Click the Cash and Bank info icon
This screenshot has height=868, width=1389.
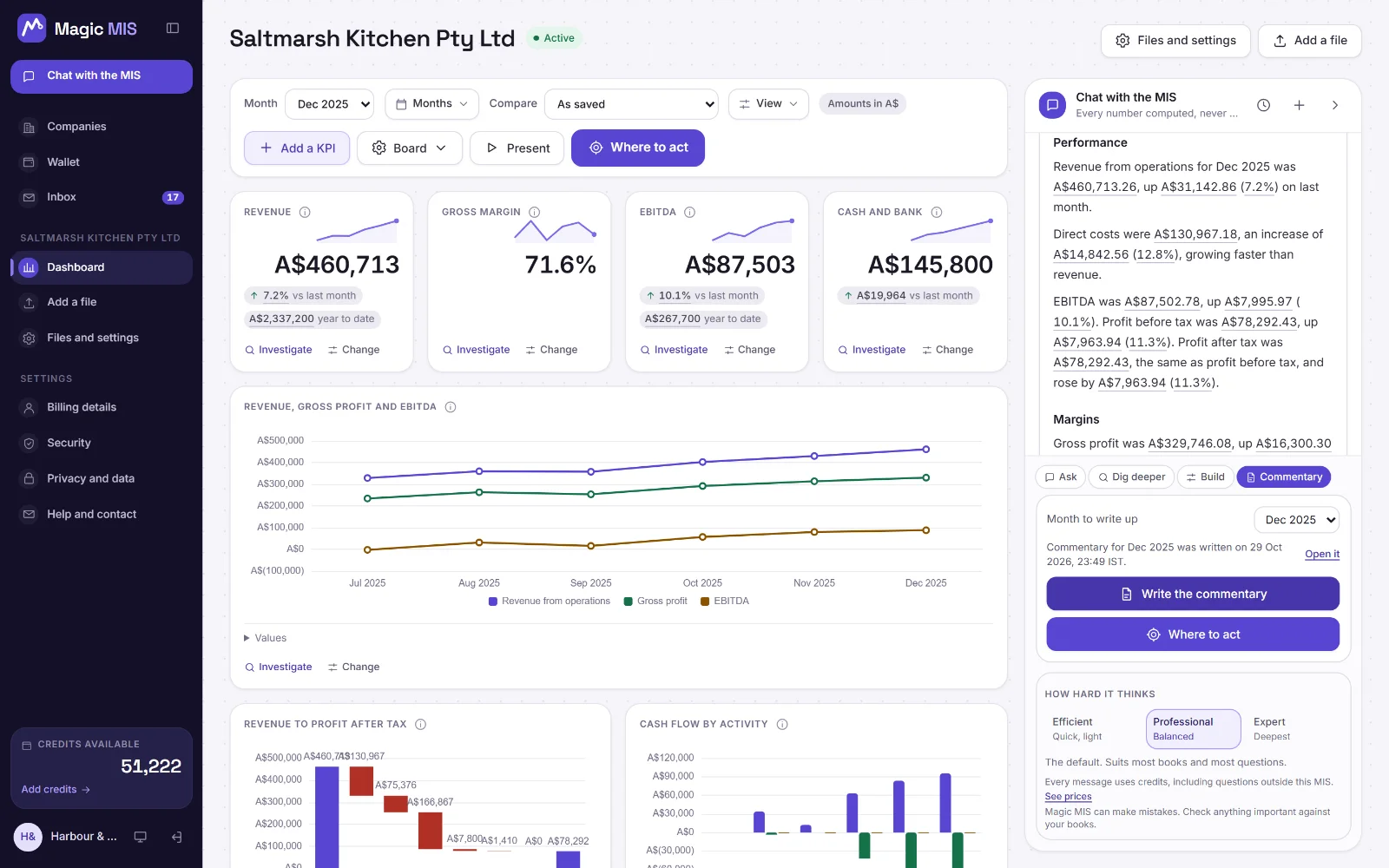pos(937,212)
